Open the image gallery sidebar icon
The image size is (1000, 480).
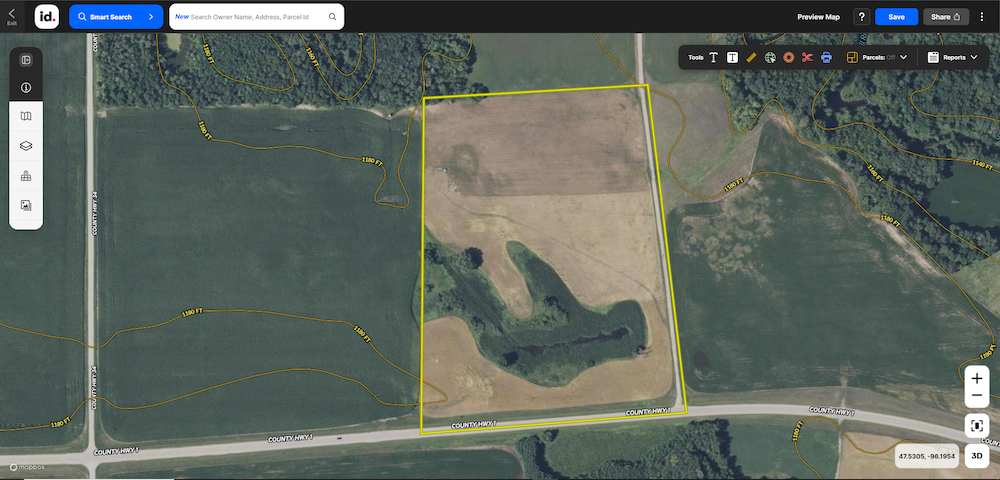coord(26,205)
